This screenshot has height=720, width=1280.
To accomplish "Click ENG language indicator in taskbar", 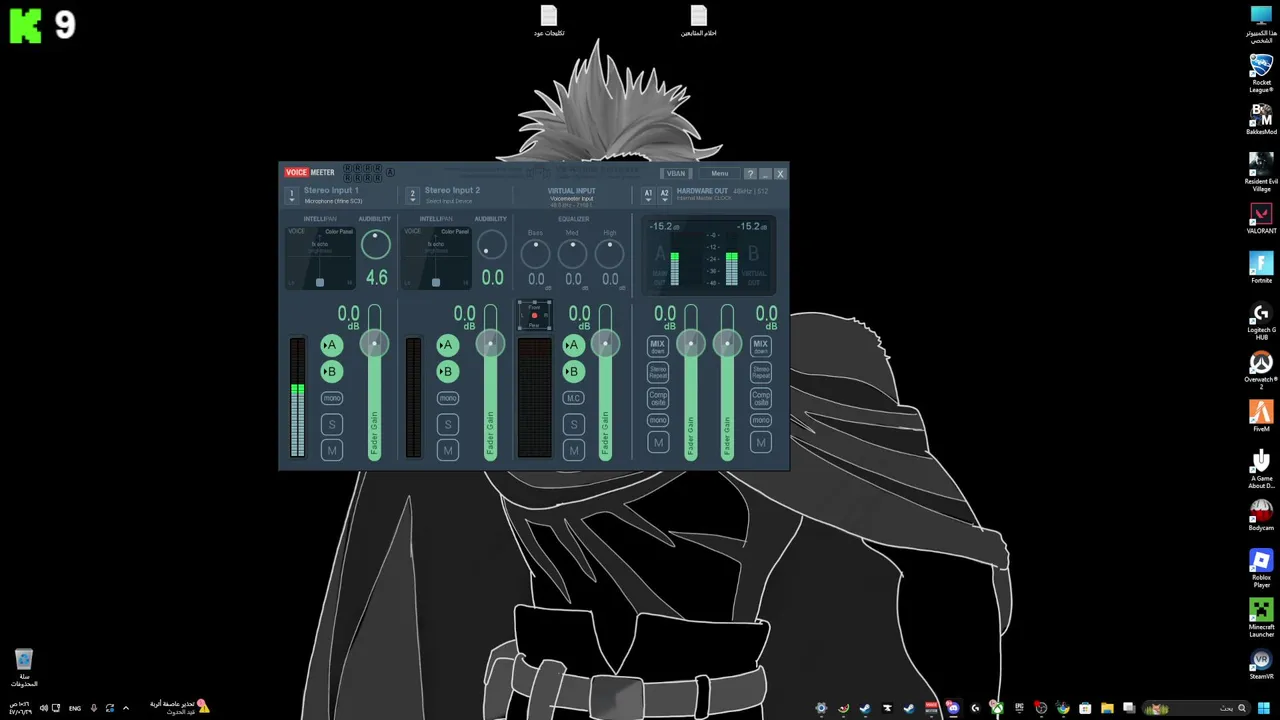I will click(75, 708).
